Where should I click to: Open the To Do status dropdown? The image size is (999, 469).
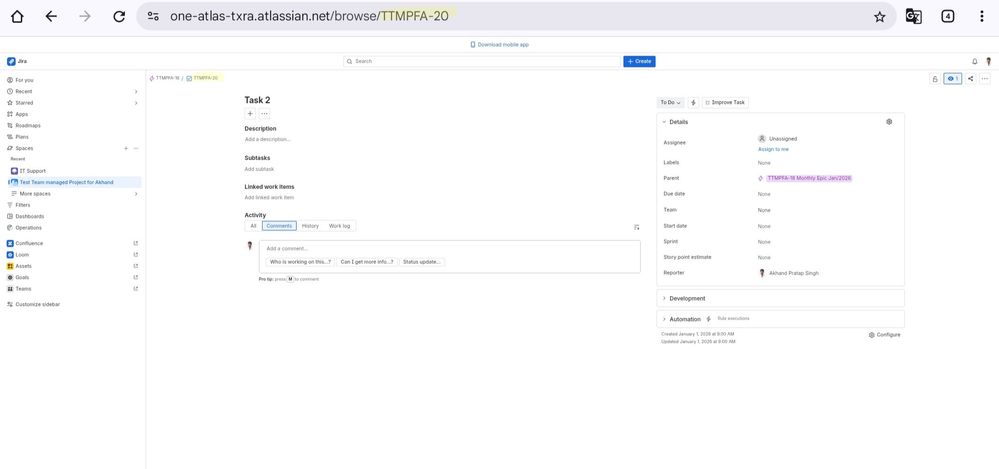[670, 102]
